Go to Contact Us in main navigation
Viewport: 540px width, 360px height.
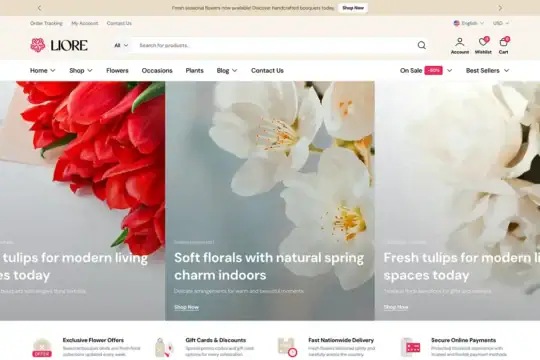click(267, 70)
